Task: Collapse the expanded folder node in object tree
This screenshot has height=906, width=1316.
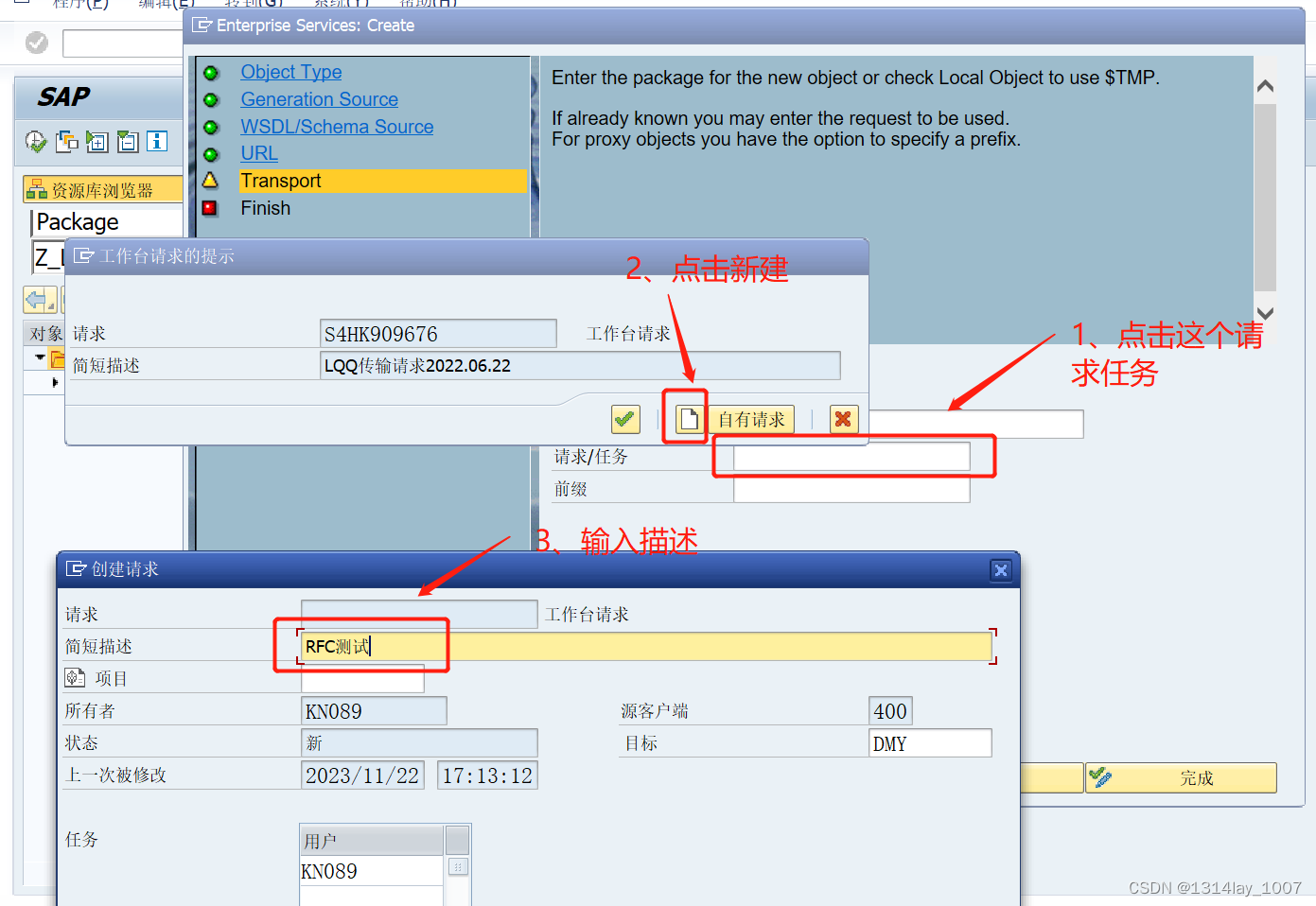Action: (40, 357)
